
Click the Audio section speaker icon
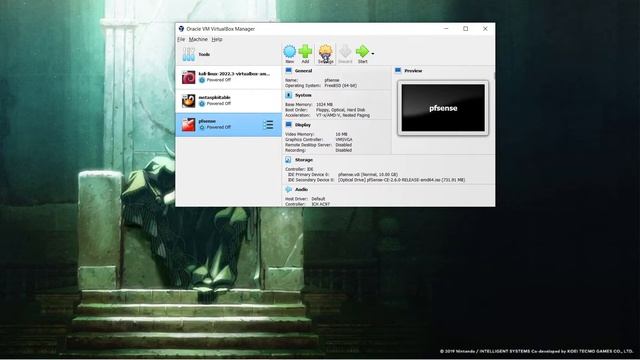pyautogui.click(x=289, y=189)
